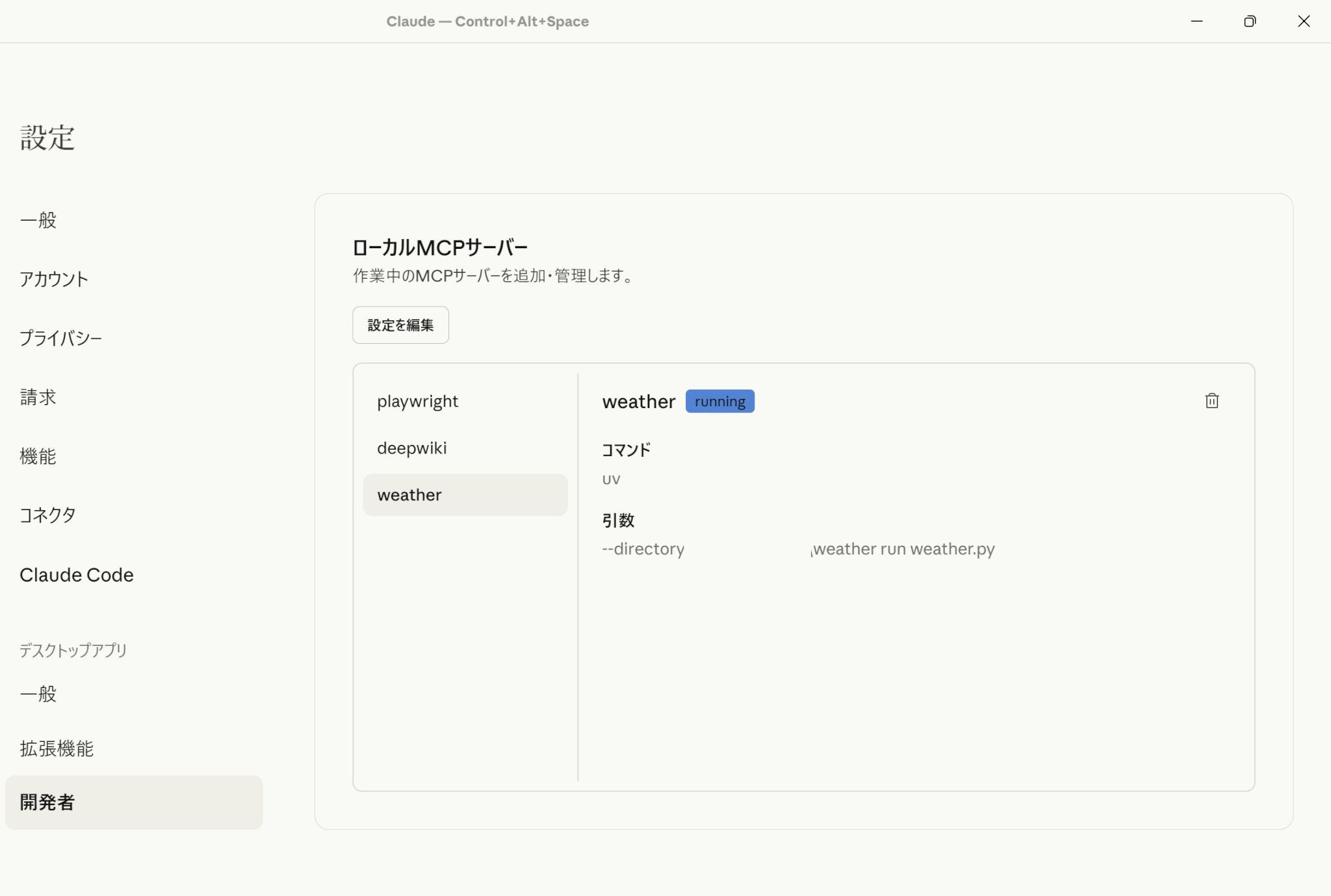This screenshot has height=896, width=1331.
Task: Minimize the Claude window
Action: tap(1196, 21)
